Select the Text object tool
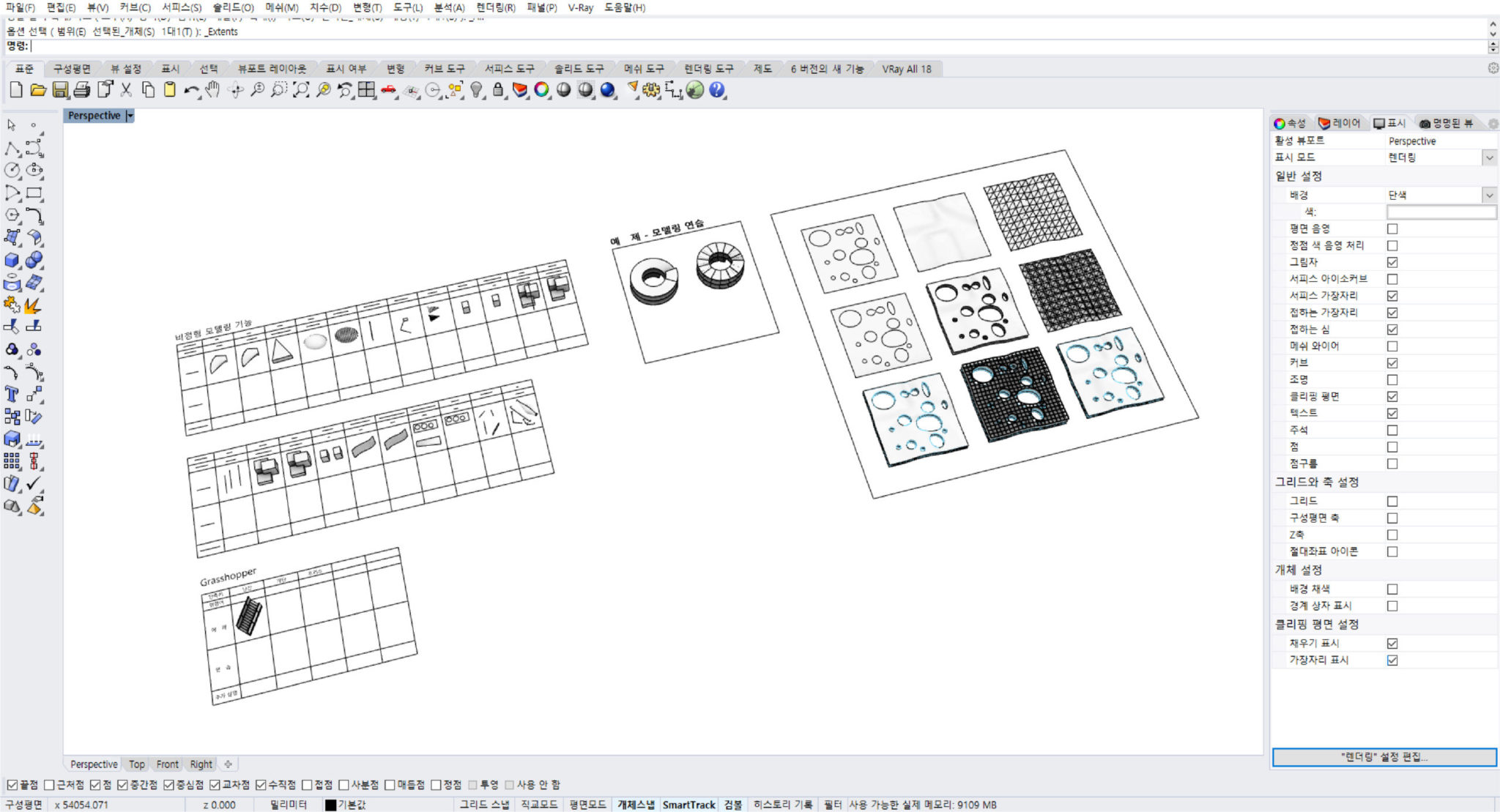1500x812 pixels. [12, 395]
